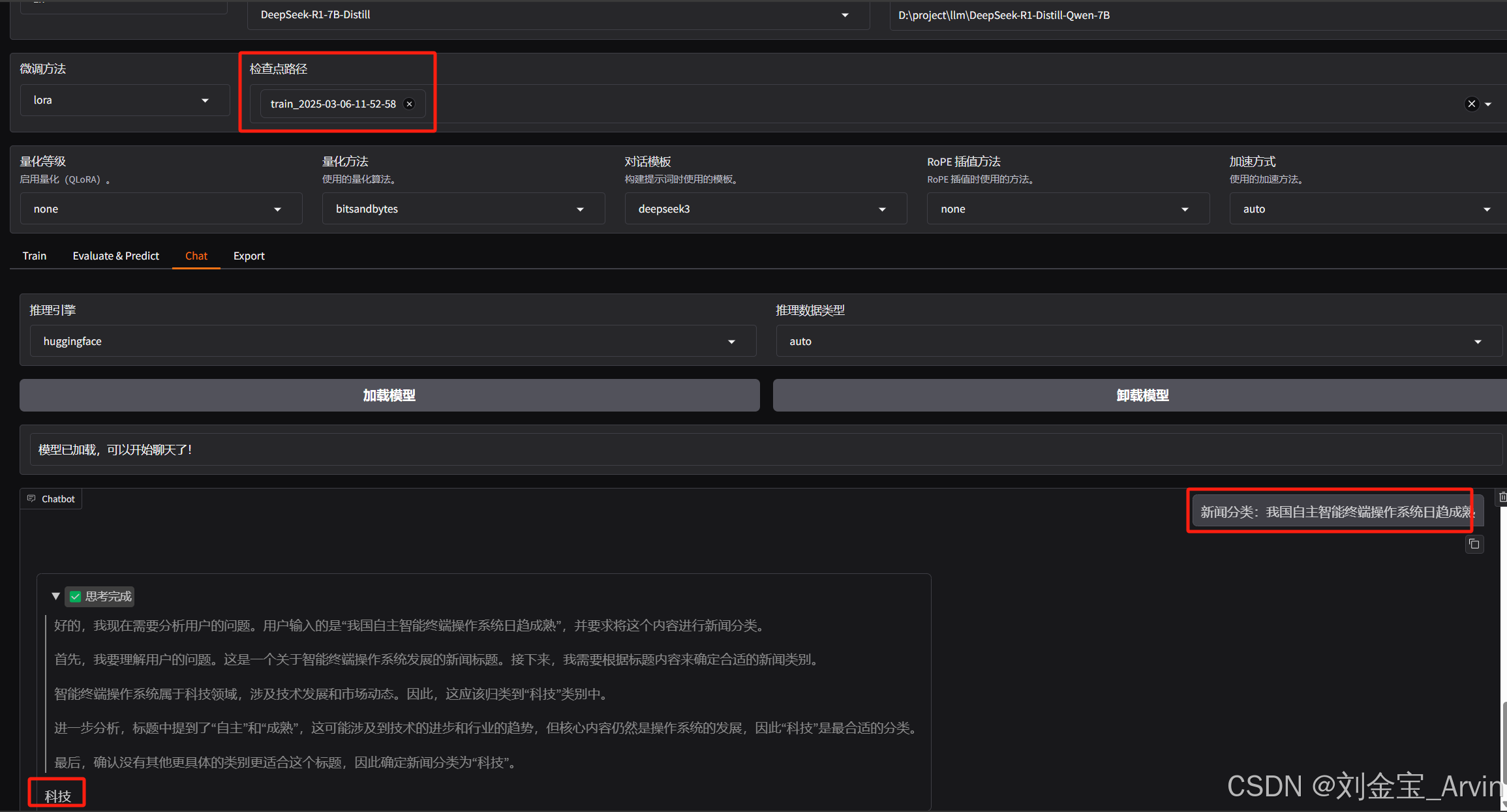
Task: Clear all checkpoint path selections
Action: [x=1471, y=104]
